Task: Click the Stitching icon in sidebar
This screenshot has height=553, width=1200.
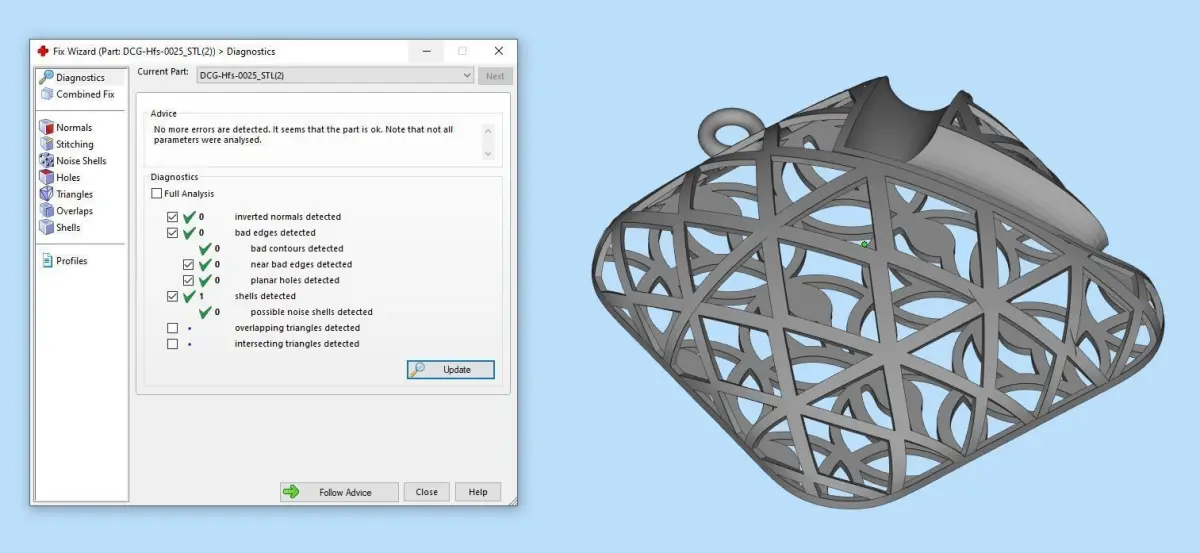Action: click(46, 144)
